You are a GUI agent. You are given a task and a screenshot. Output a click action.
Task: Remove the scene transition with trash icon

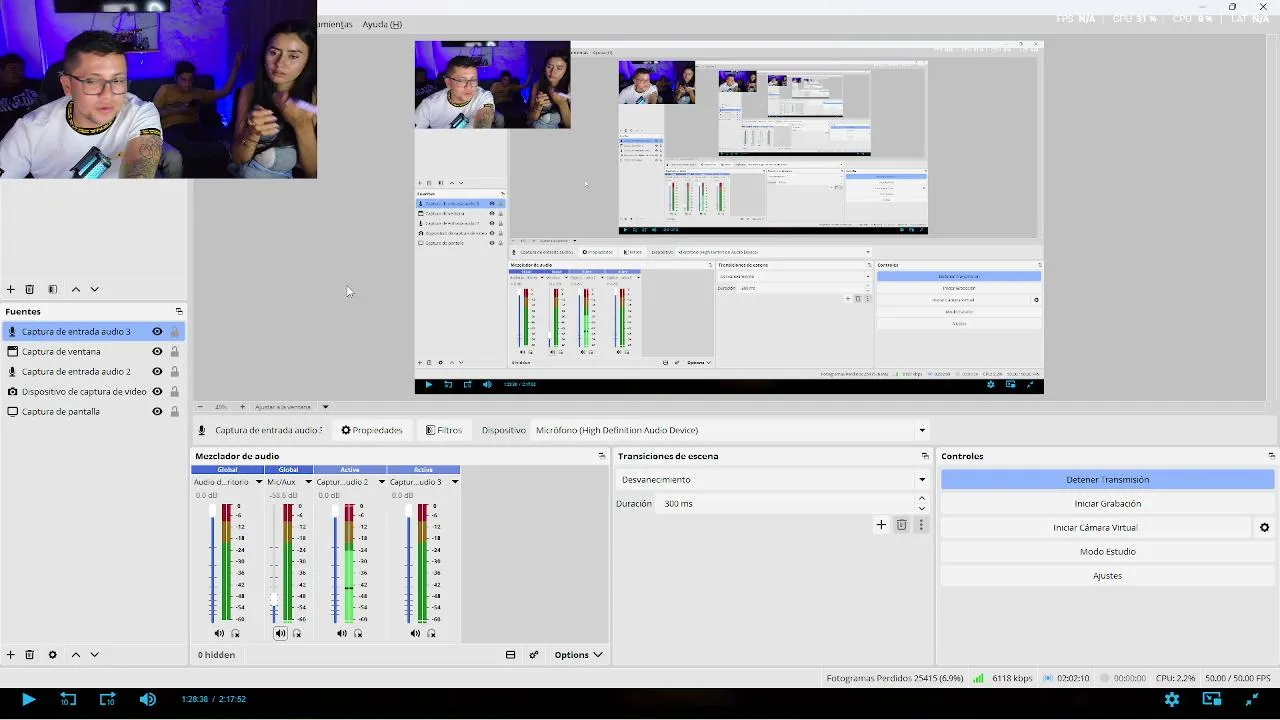tap(901, 525)
